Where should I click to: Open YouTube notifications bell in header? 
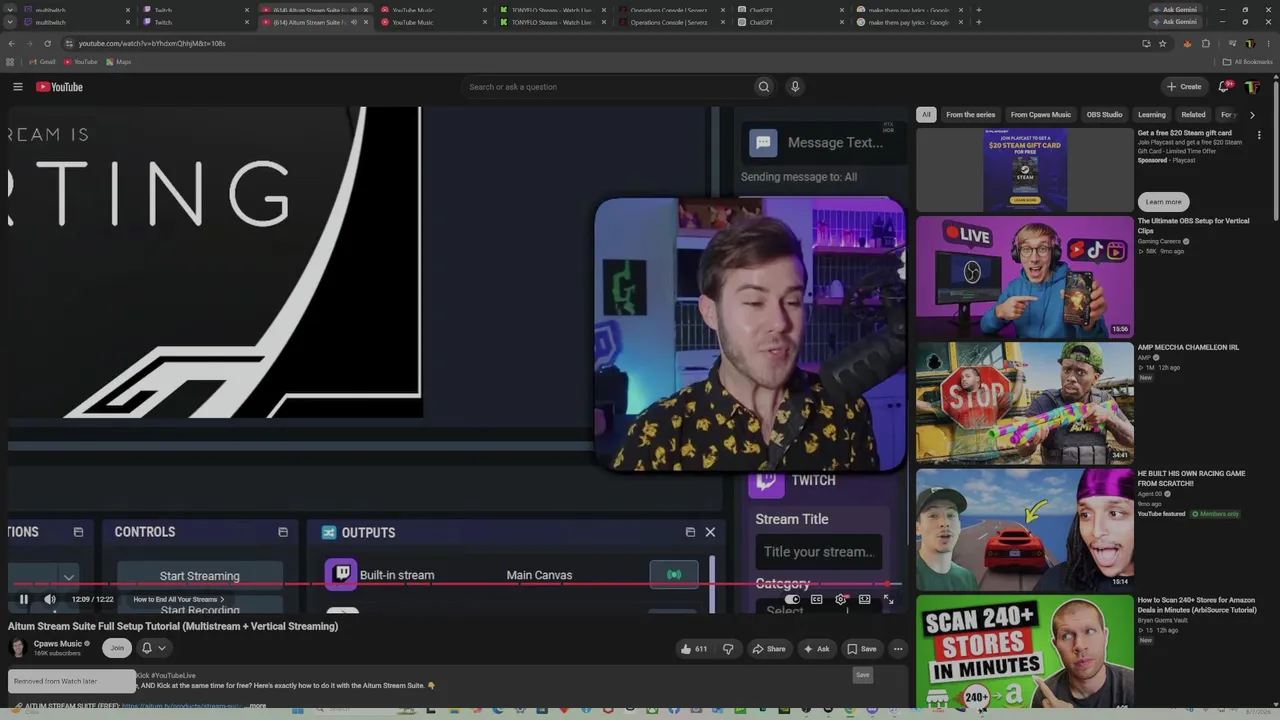click(x=1224, y=87)
